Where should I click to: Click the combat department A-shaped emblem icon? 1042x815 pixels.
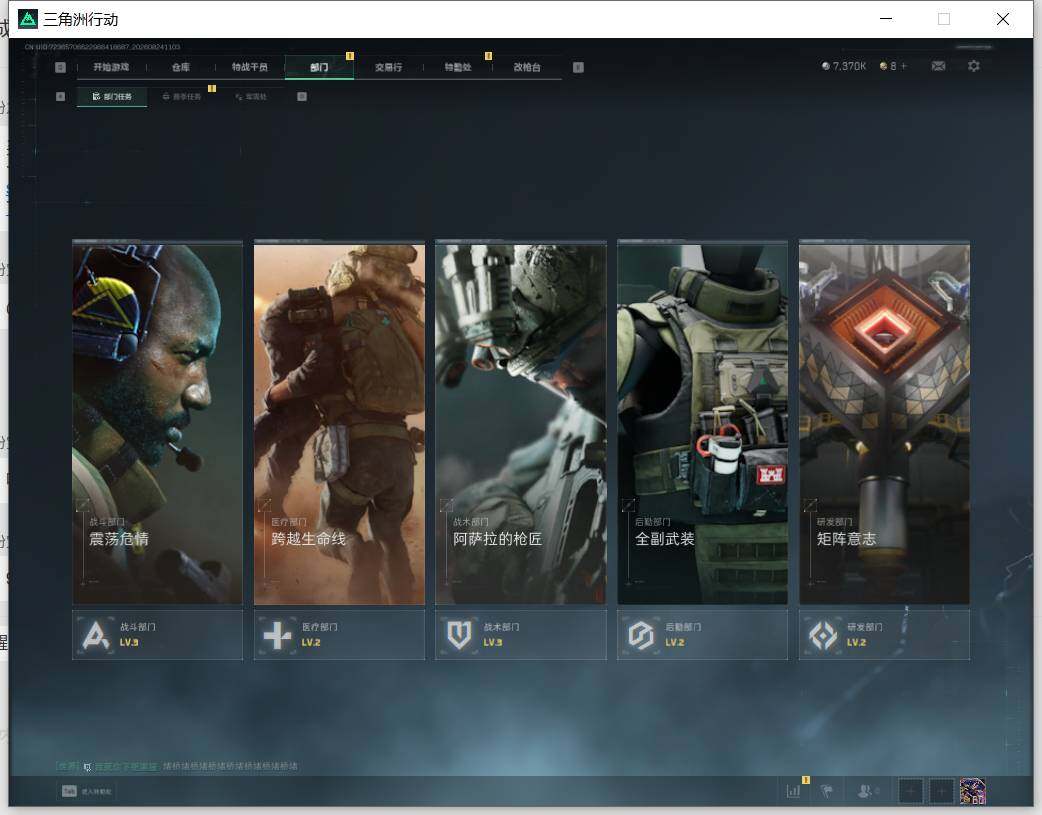pos(96,635)
